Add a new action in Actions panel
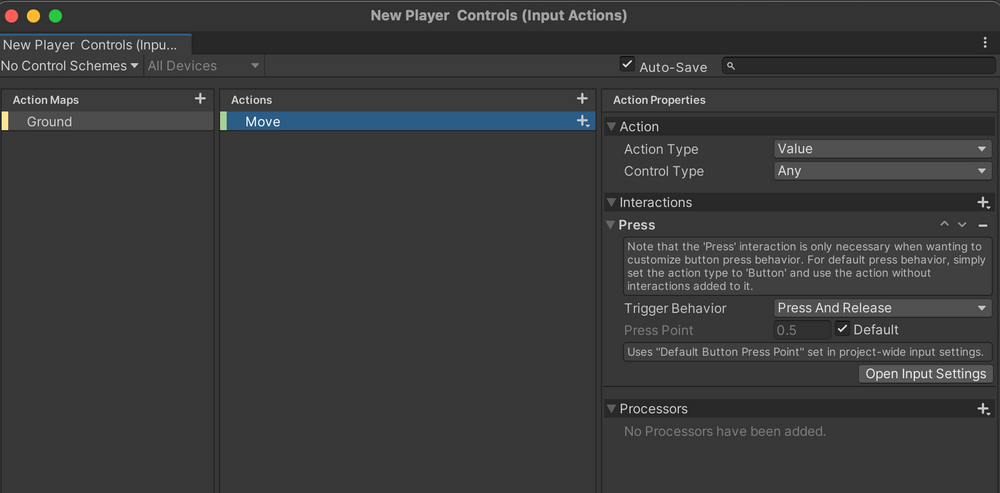This screenshot has height=493, width=1000. [x=582, y=99]
